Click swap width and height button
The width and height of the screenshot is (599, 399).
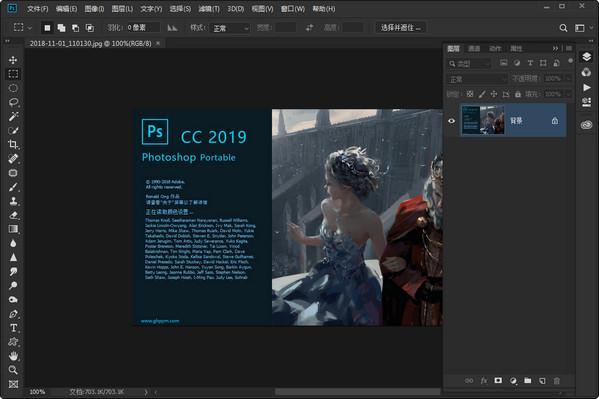(309, 28)
